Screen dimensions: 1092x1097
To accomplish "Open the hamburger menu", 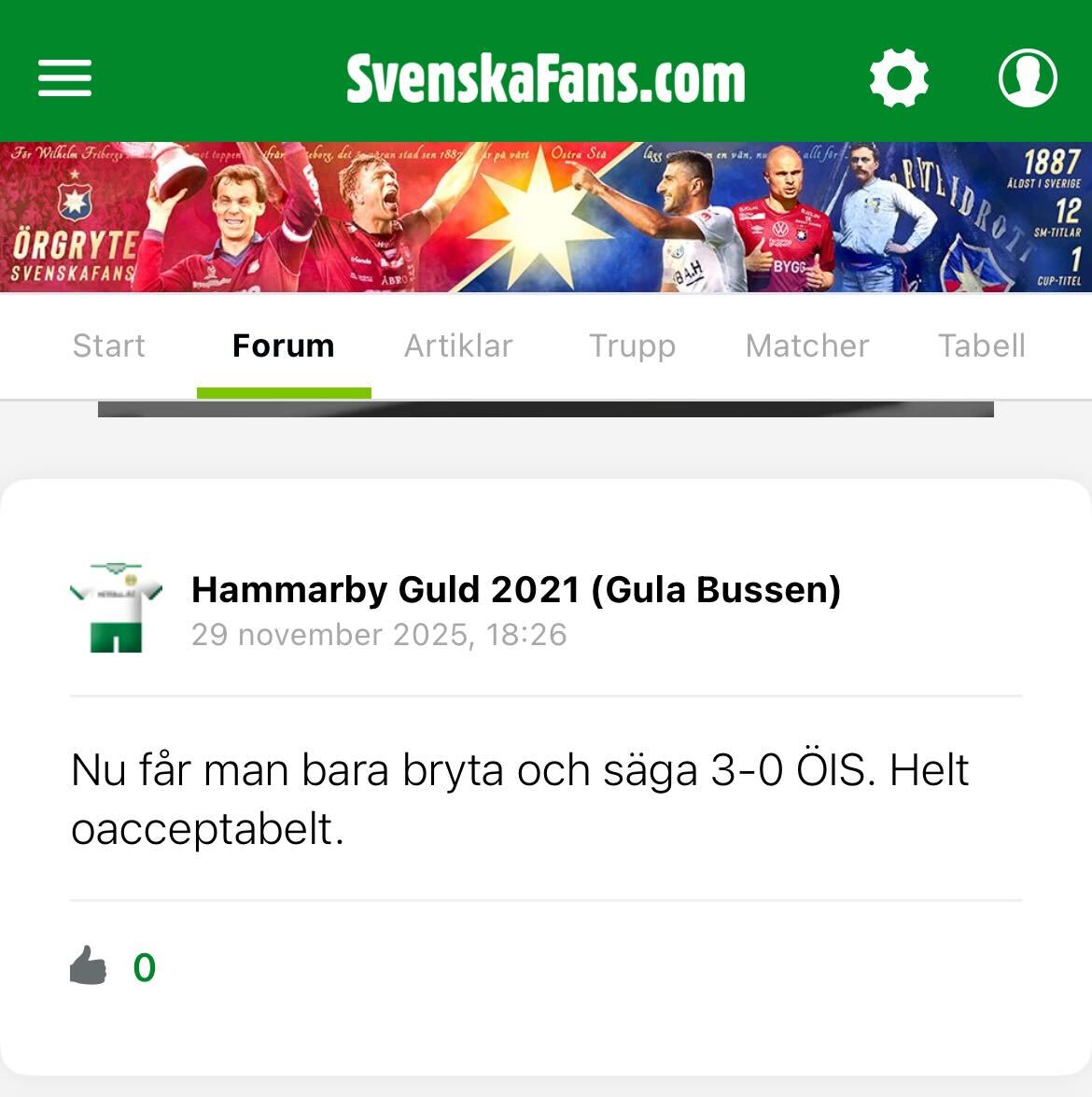I will (x=64, y=77).
